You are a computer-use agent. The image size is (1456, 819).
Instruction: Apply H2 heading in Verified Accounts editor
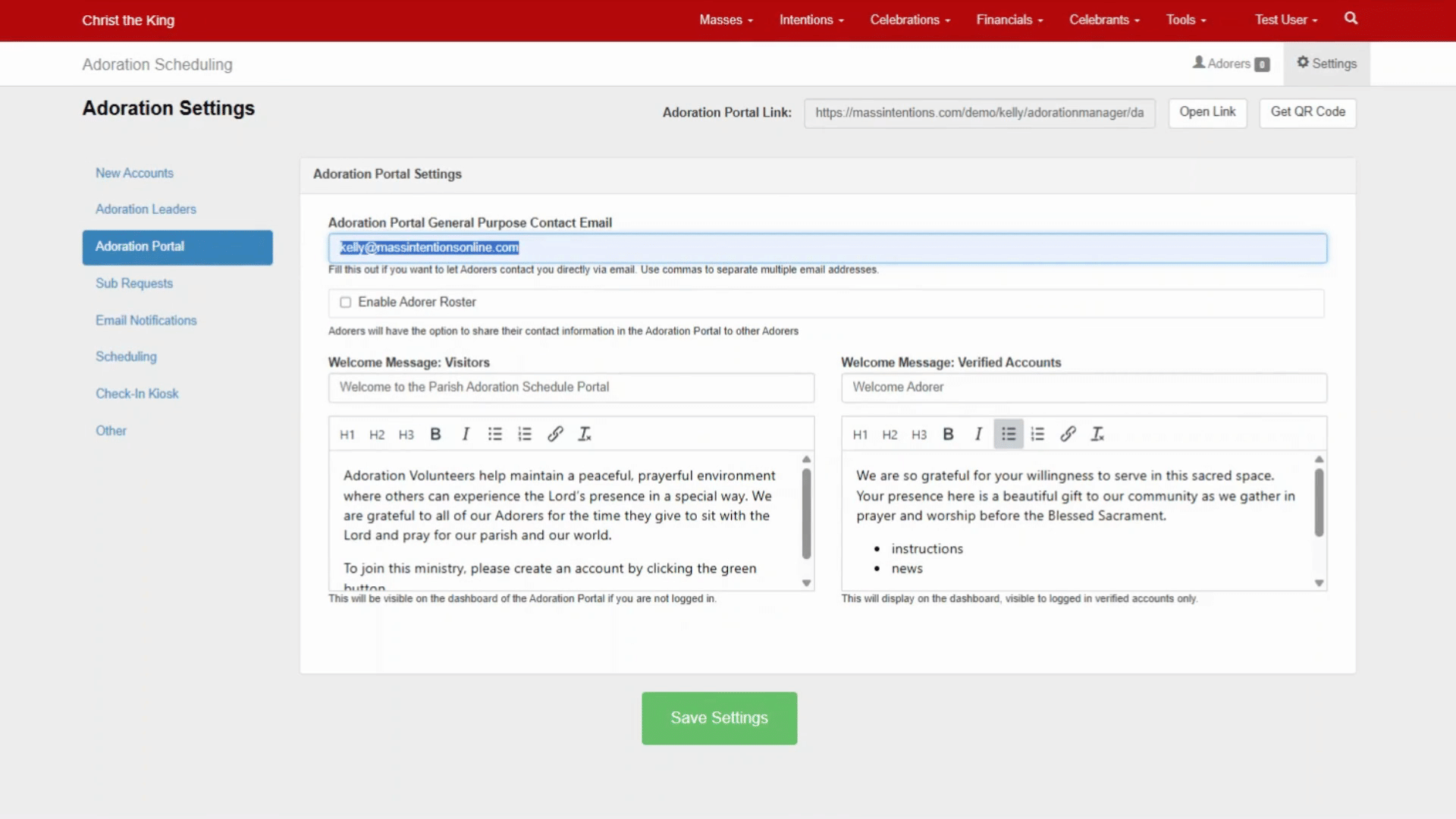[890, 435]
